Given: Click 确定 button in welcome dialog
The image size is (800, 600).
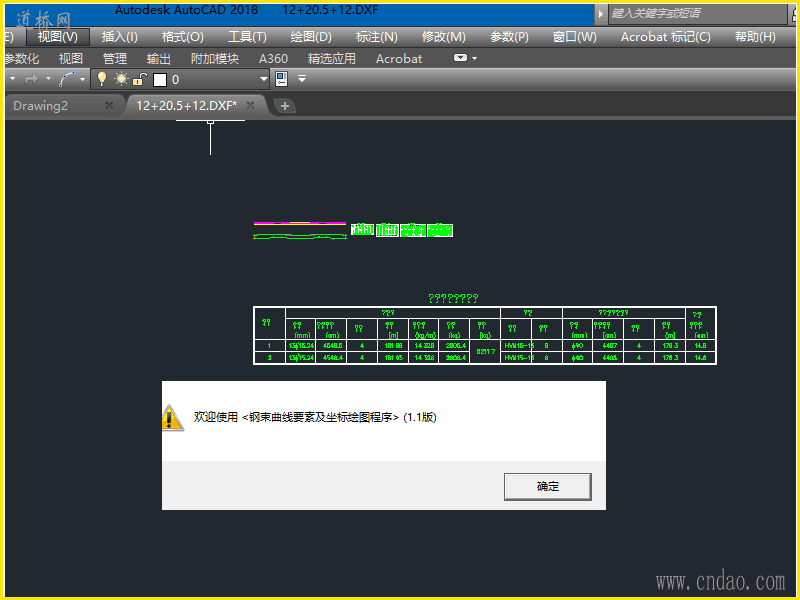Looking at the screenshot, I should pos(547,486).
